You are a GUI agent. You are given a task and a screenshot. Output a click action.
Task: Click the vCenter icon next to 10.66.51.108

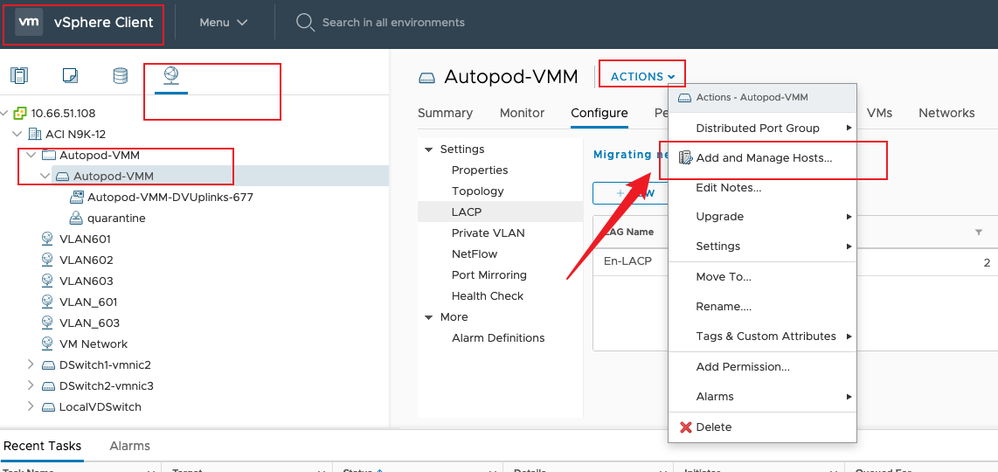[20, 113]
